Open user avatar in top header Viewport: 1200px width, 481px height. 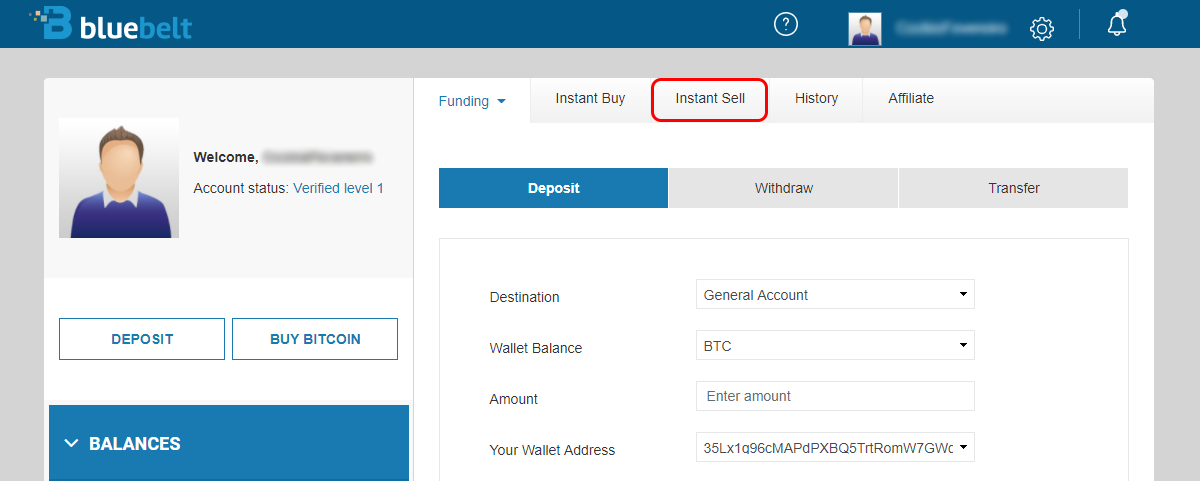click(865, 29)
